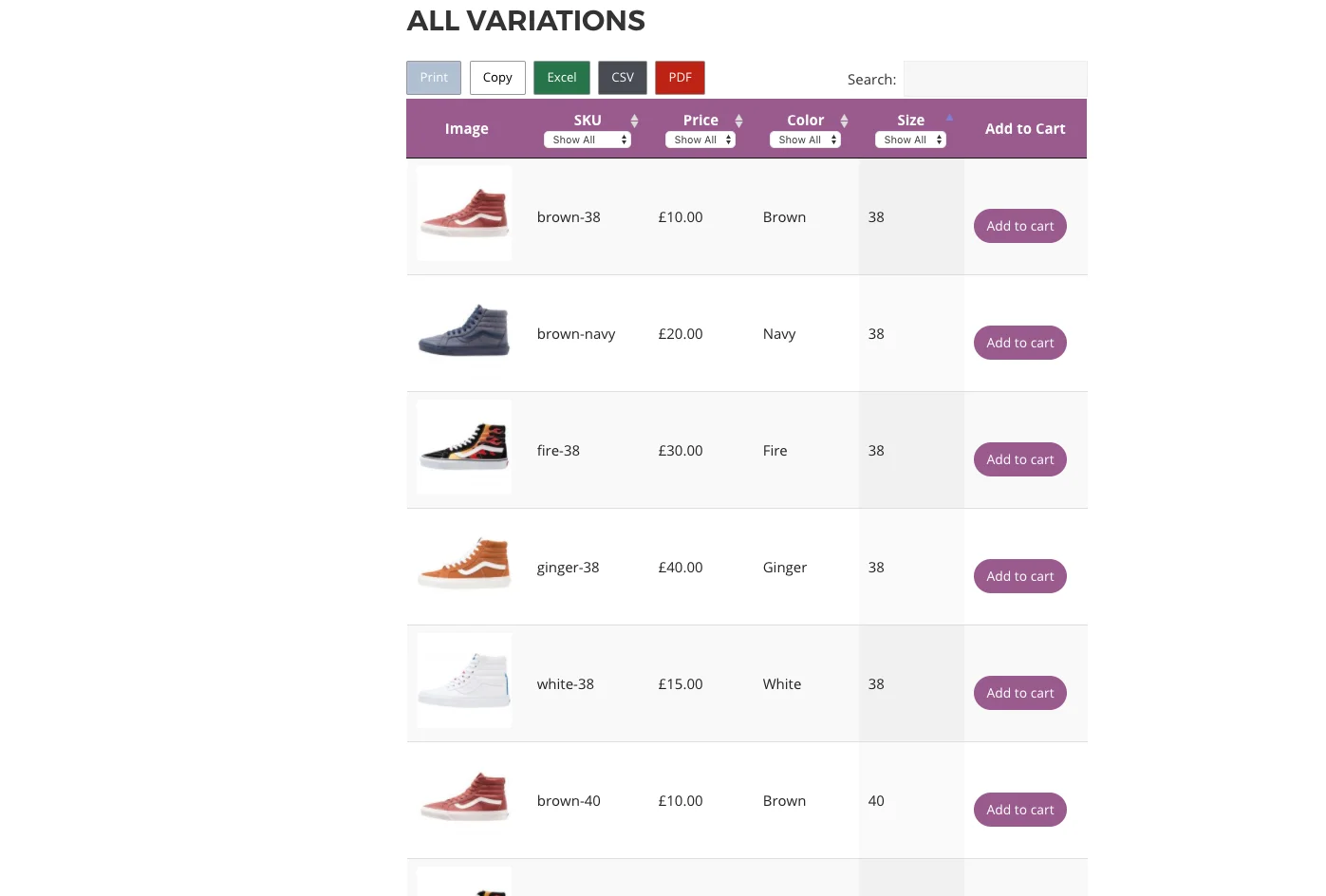Click inside the Search field
This screenshot has width=1326, height=896.
[995, 79]
